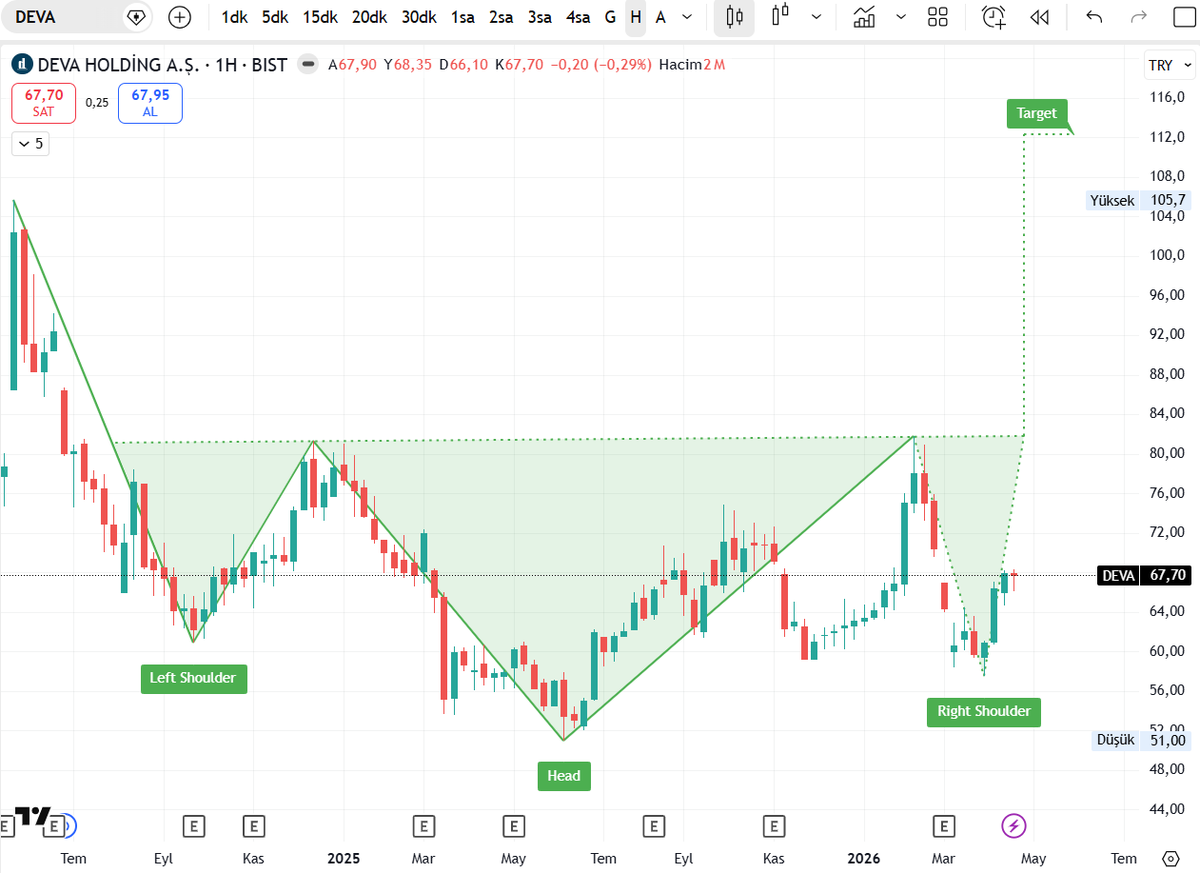
Task: Select the green Target label
Action: tap(1036, 114)
